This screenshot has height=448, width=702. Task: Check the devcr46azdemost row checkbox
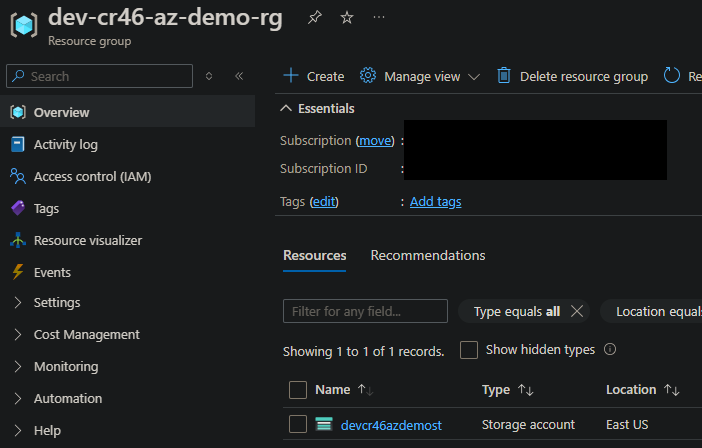(298, 424)
